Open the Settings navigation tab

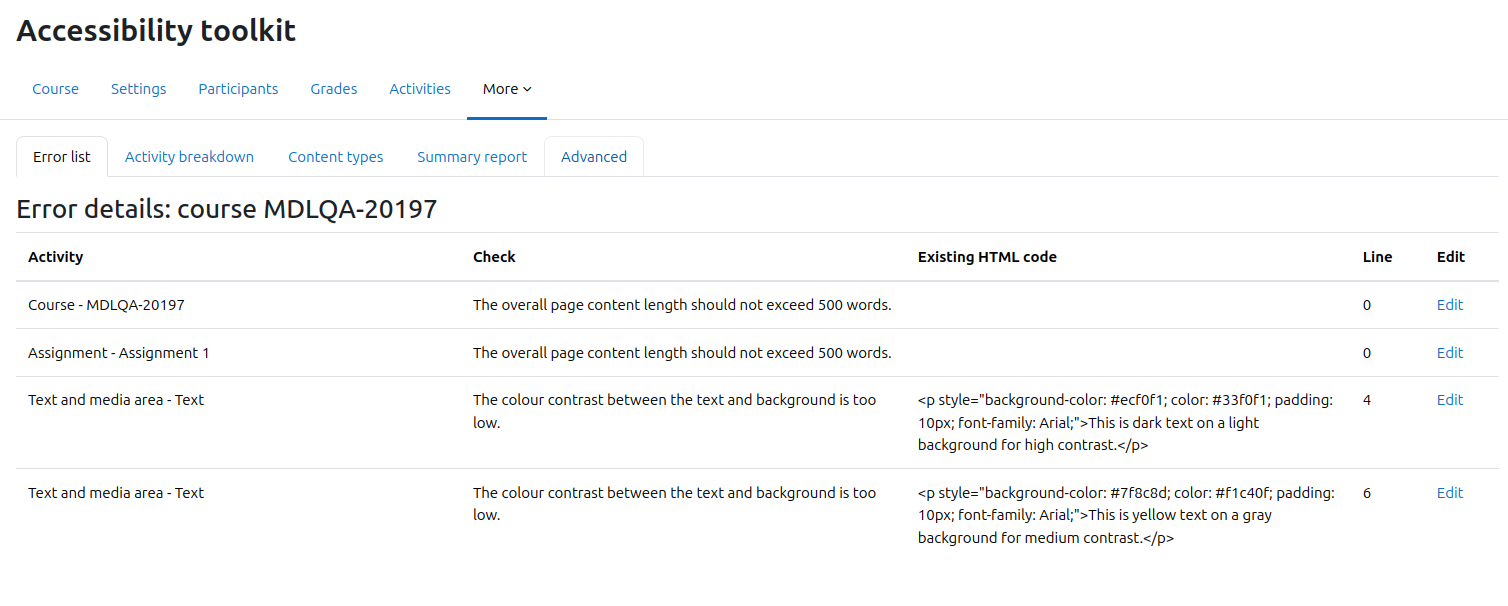(x=138, y=89)
